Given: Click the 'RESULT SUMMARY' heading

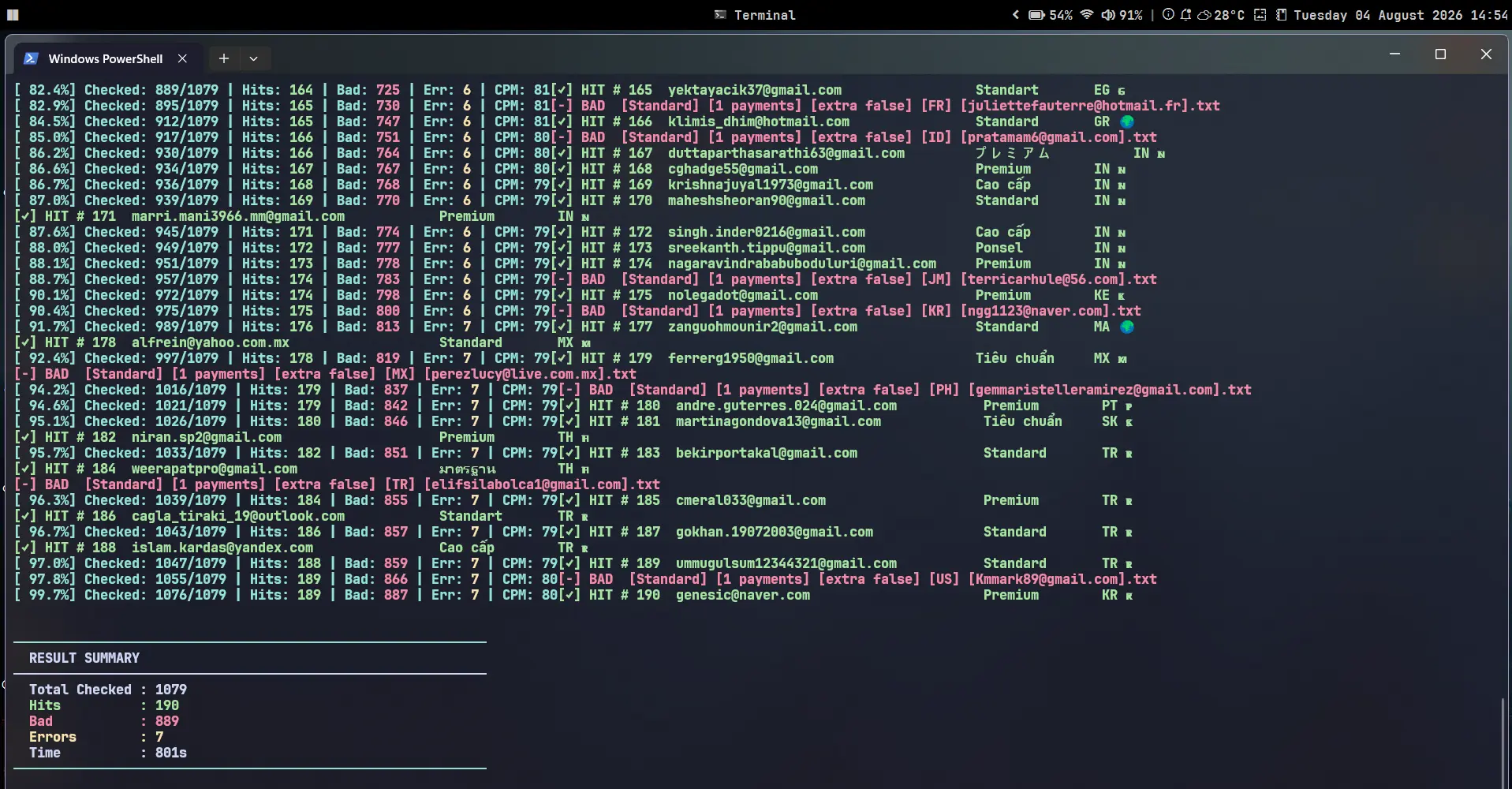Looking at the screenshot, I should click(84, 658).
